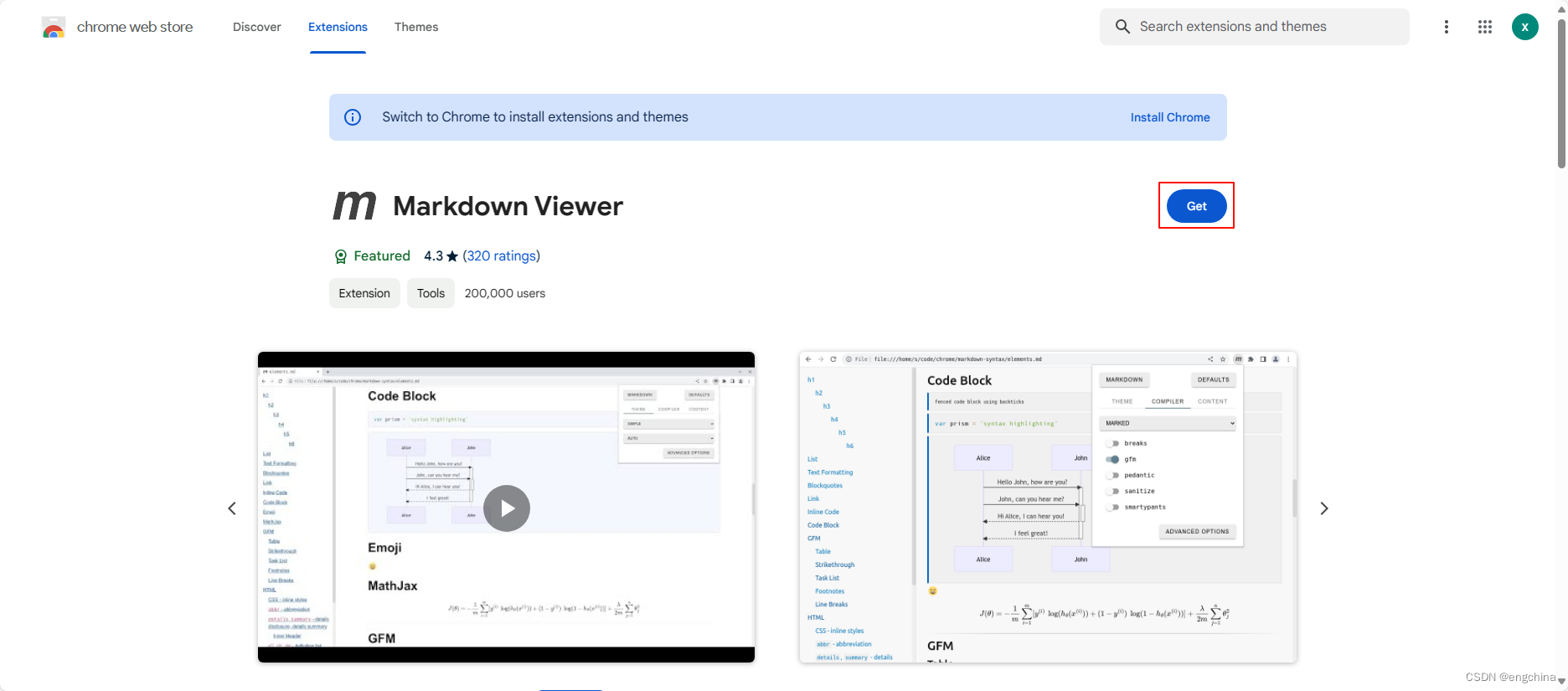The height and width of the screenshot is (691, 1568).
Task: Open the three-dot more options menu
Action: point(1446,27)
